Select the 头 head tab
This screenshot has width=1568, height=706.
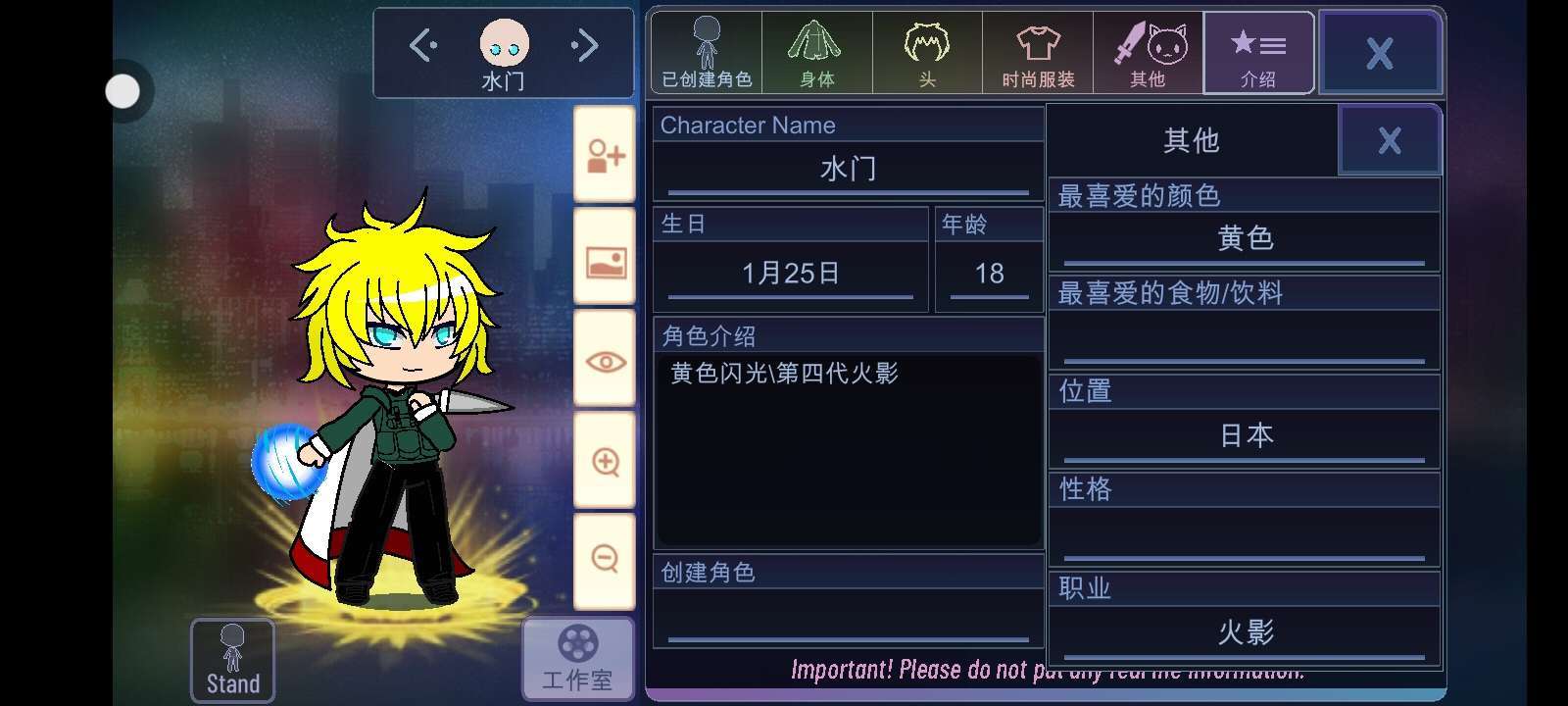[x=927, y=53]
